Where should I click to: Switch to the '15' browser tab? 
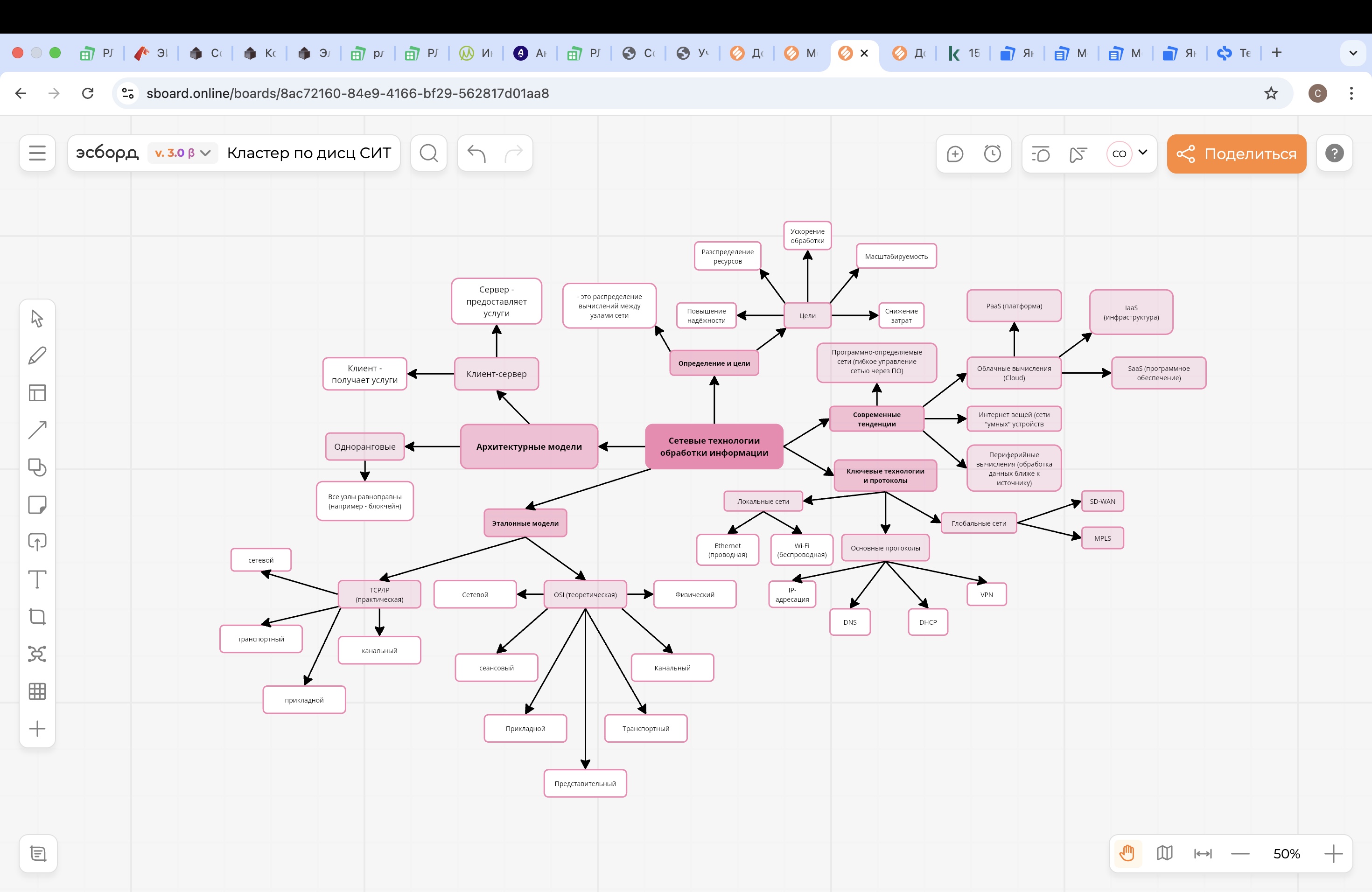point(965,53)
